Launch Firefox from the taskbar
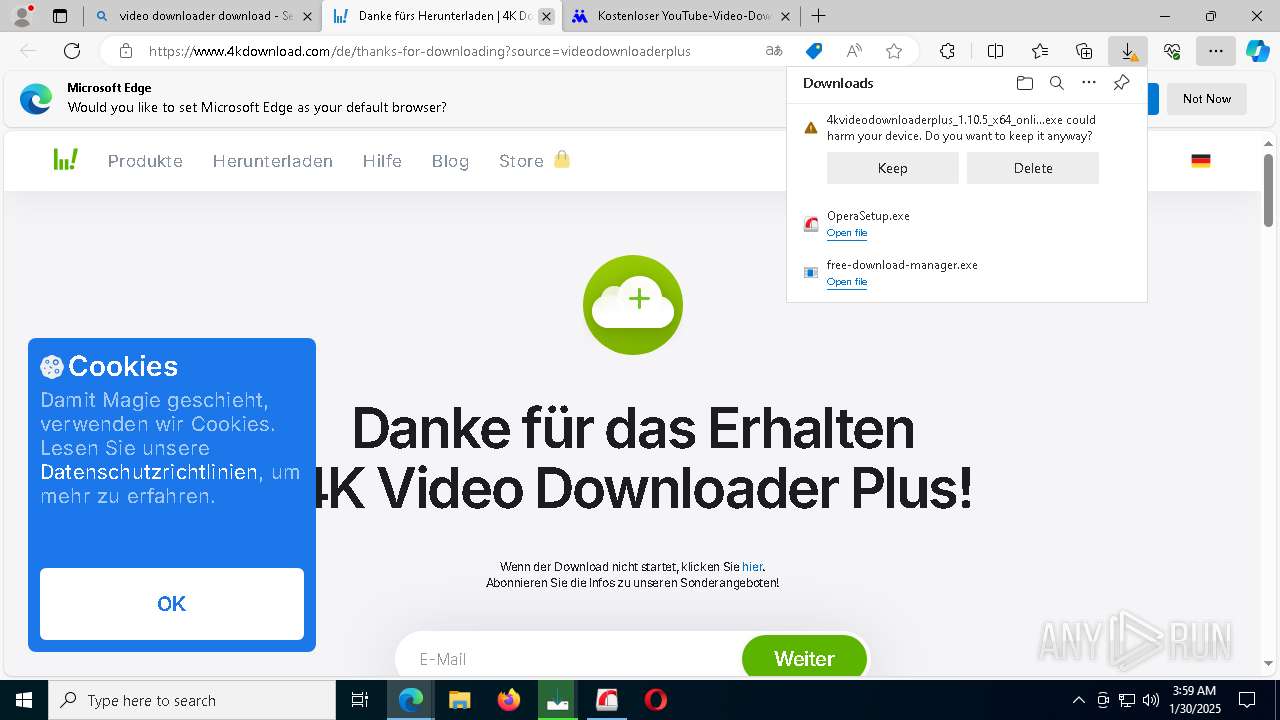The width and height of the screenshot is (1280, 720). point(509,700)
